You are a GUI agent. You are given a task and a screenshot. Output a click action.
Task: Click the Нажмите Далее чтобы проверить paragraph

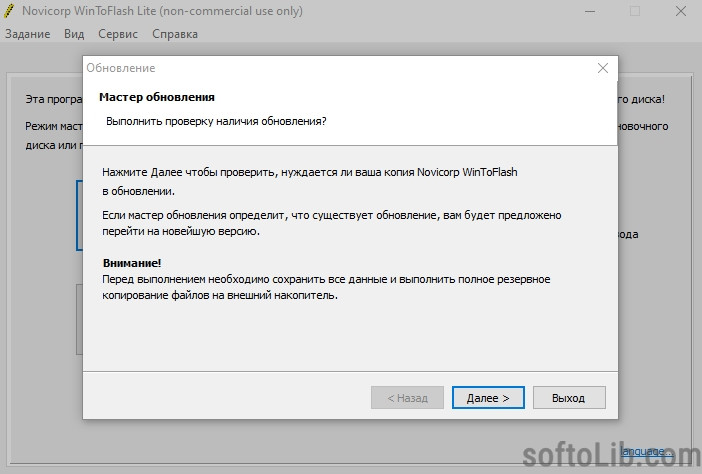[309, 181]
